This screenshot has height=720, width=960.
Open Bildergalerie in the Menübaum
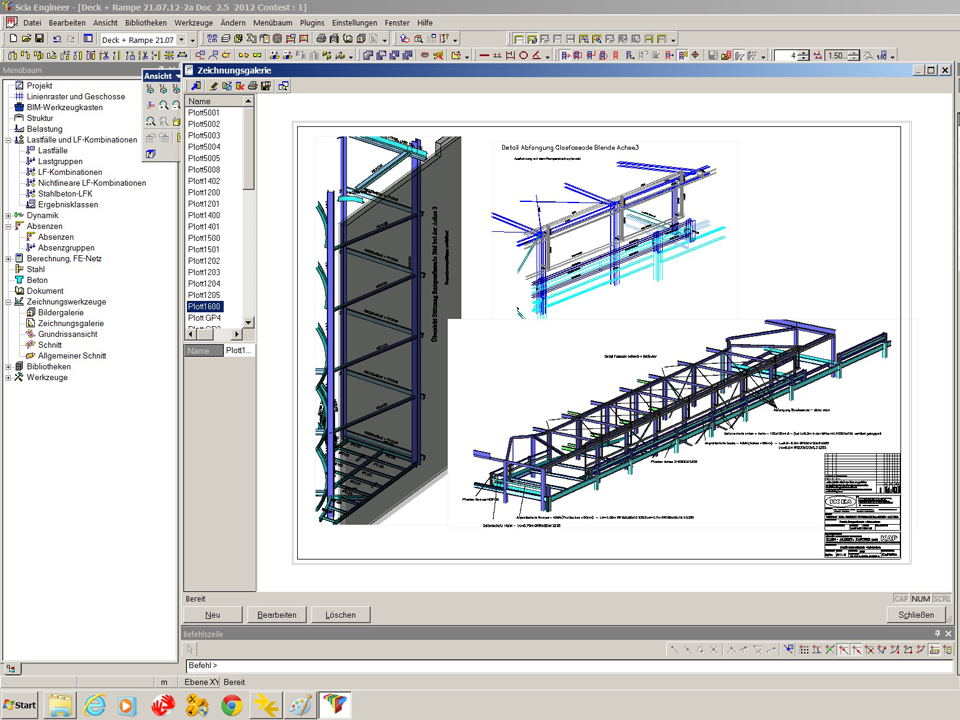[60, 313]
